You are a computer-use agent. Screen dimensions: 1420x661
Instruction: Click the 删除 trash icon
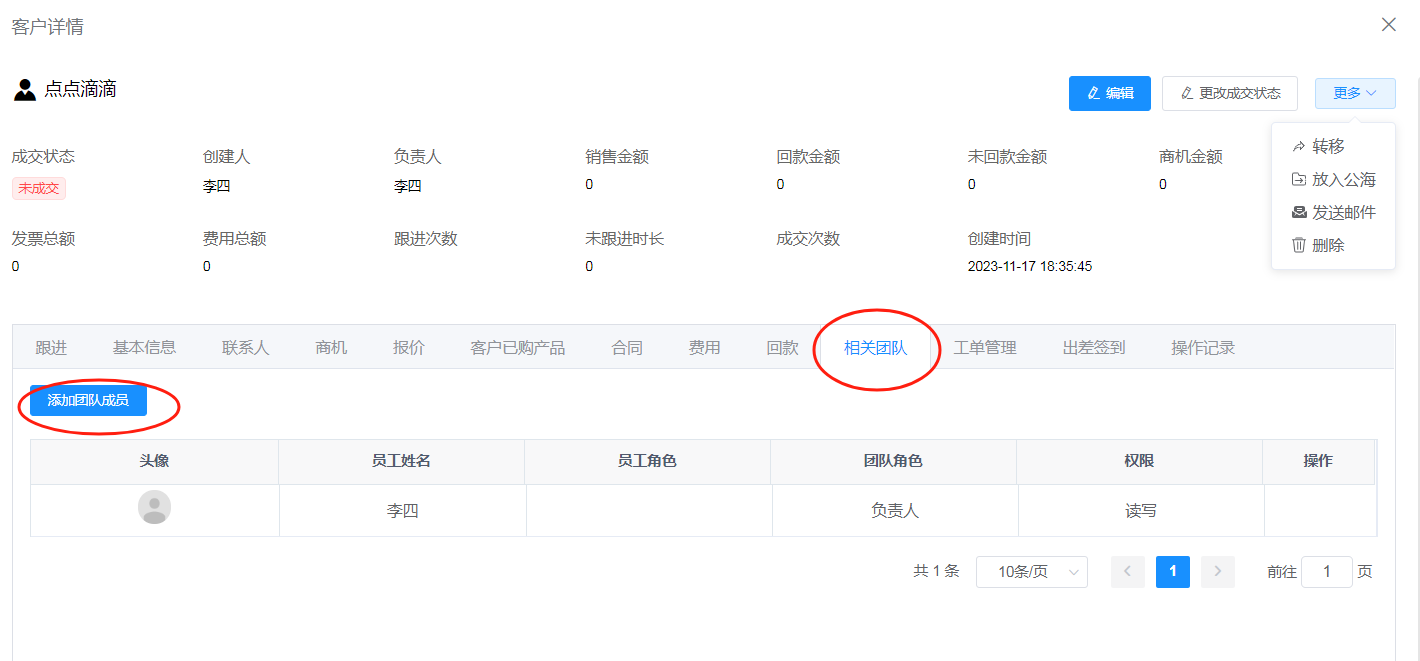tap(1299, 245)
